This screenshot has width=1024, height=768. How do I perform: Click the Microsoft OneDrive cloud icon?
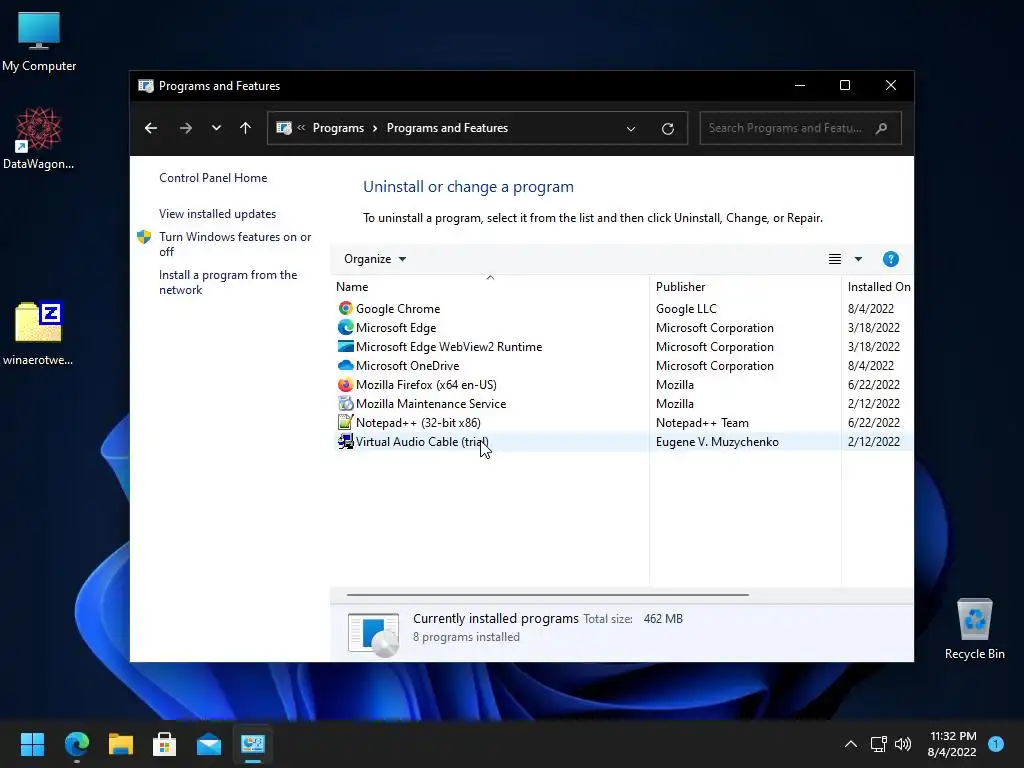click(x=345, y=365)
